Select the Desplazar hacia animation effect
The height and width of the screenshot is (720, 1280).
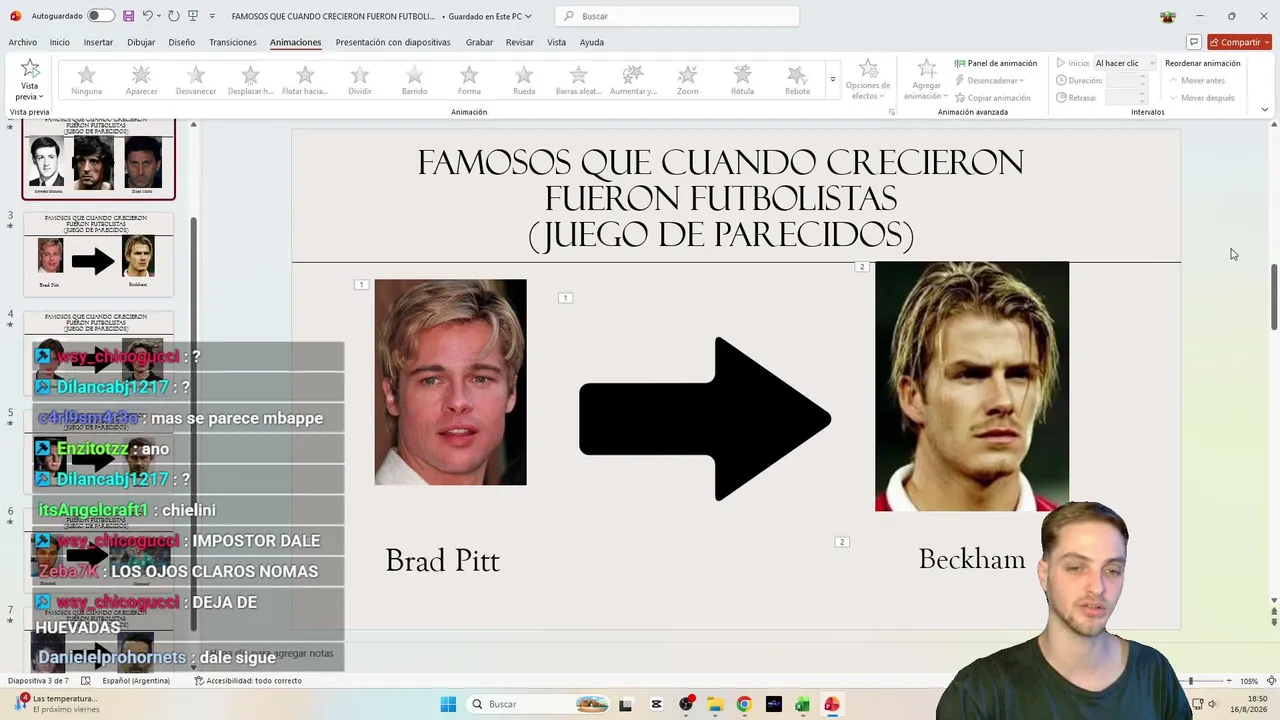pyautogui.click(x=250, y=80)
